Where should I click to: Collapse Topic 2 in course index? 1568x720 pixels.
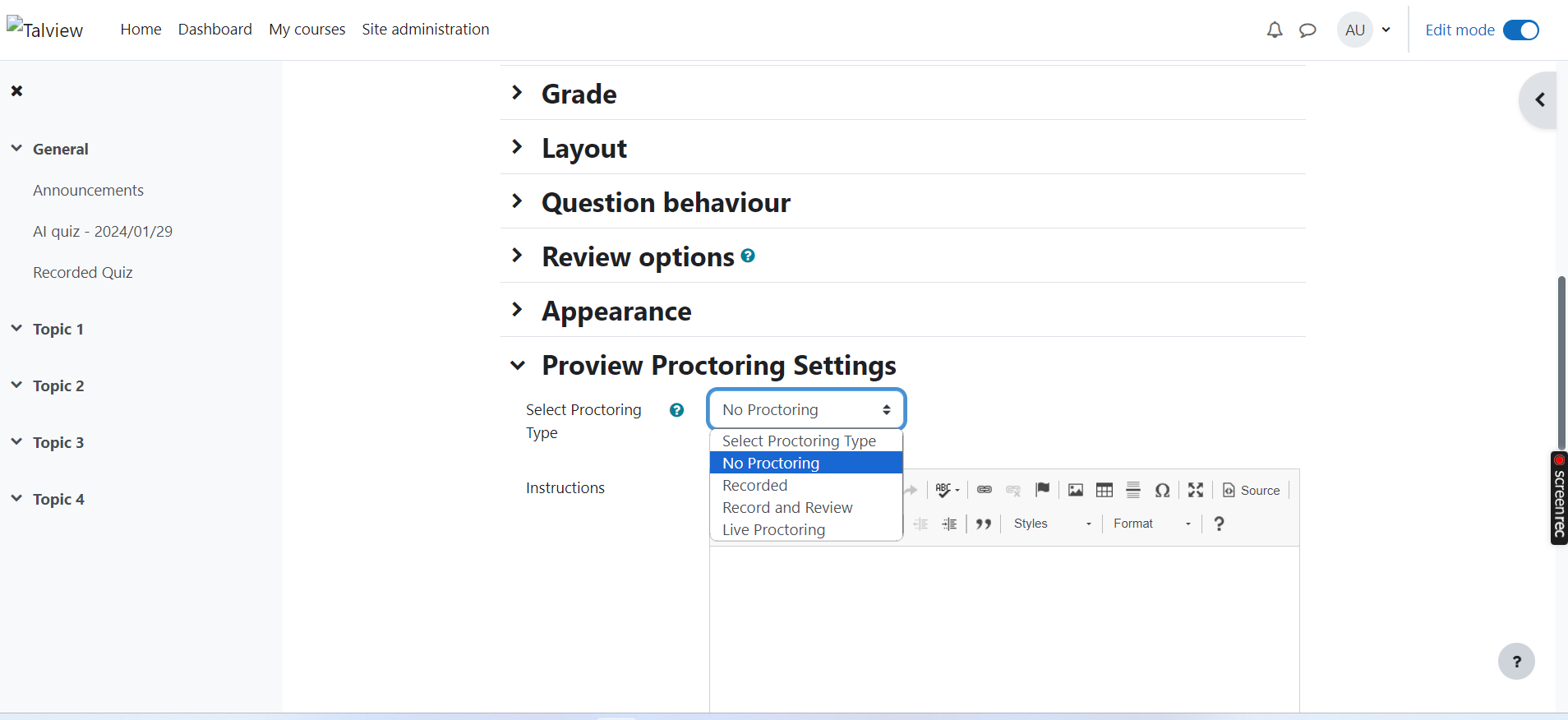click(x=16, y=385)
